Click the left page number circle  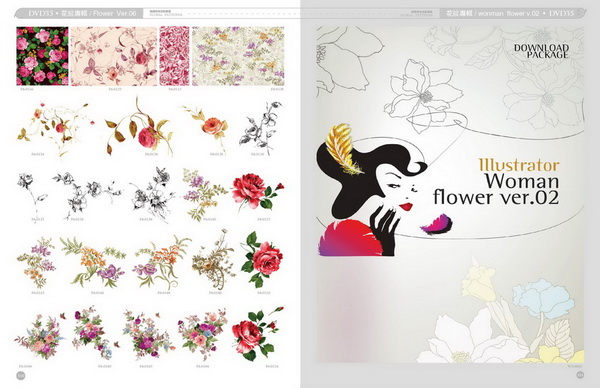[x=21, y=375]
